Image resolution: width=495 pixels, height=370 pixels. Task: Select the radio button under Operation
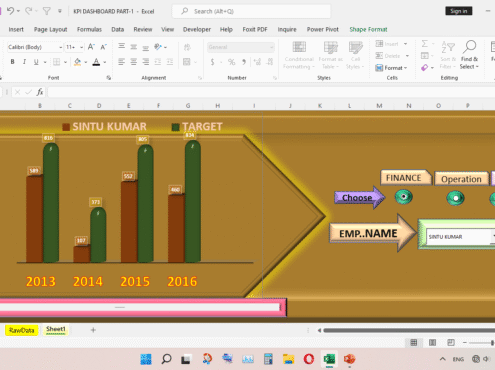tap(455, 198)
